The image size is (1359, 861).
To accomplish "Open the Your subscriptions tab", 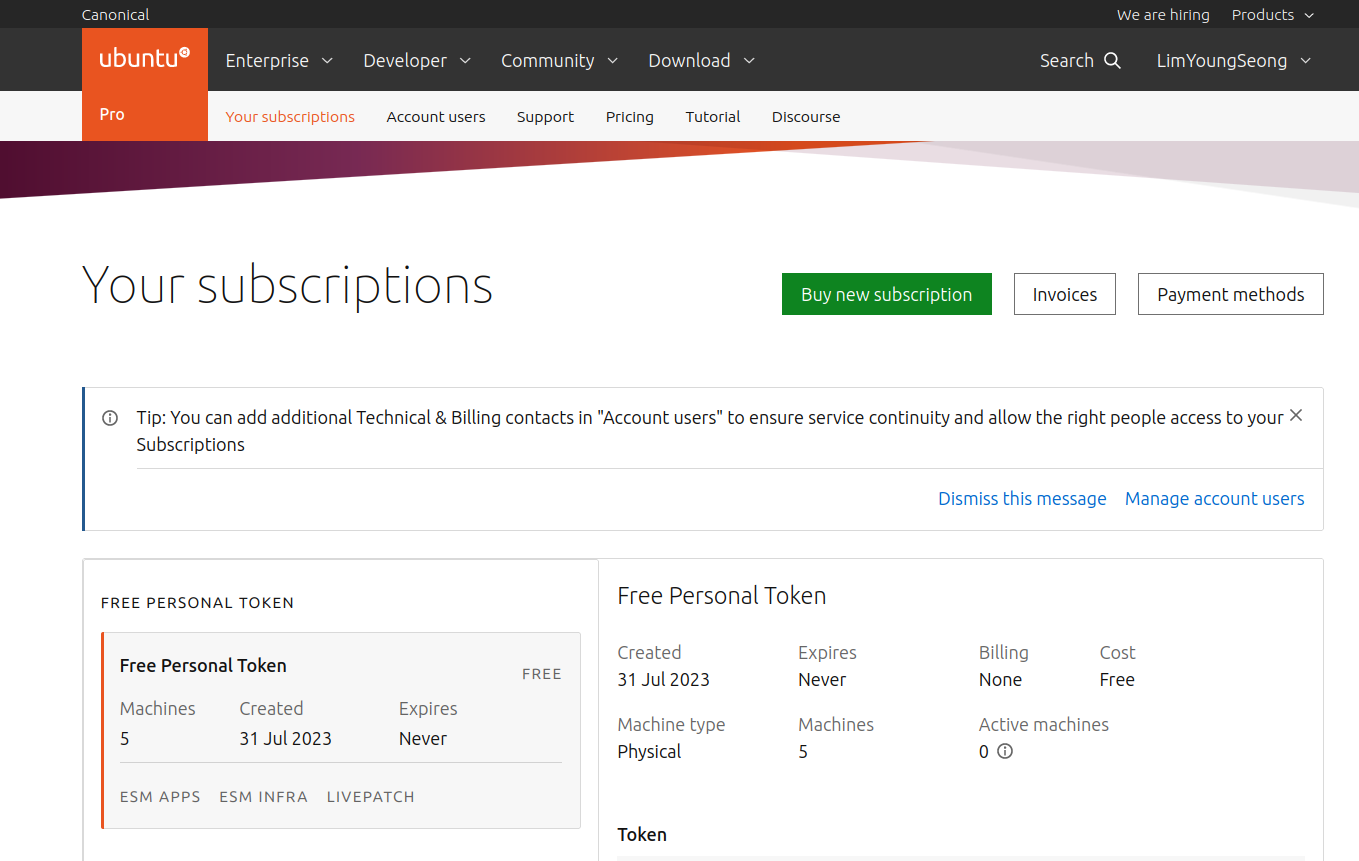I will [290, 117].
